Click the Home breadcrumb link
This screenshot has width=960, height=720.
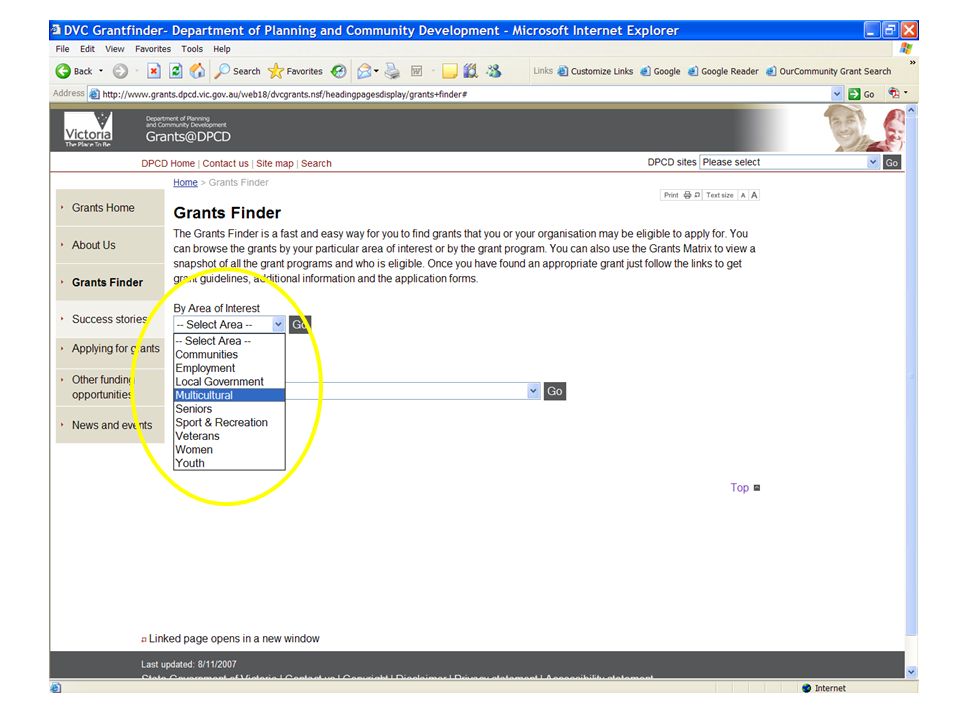coord(185,182)
